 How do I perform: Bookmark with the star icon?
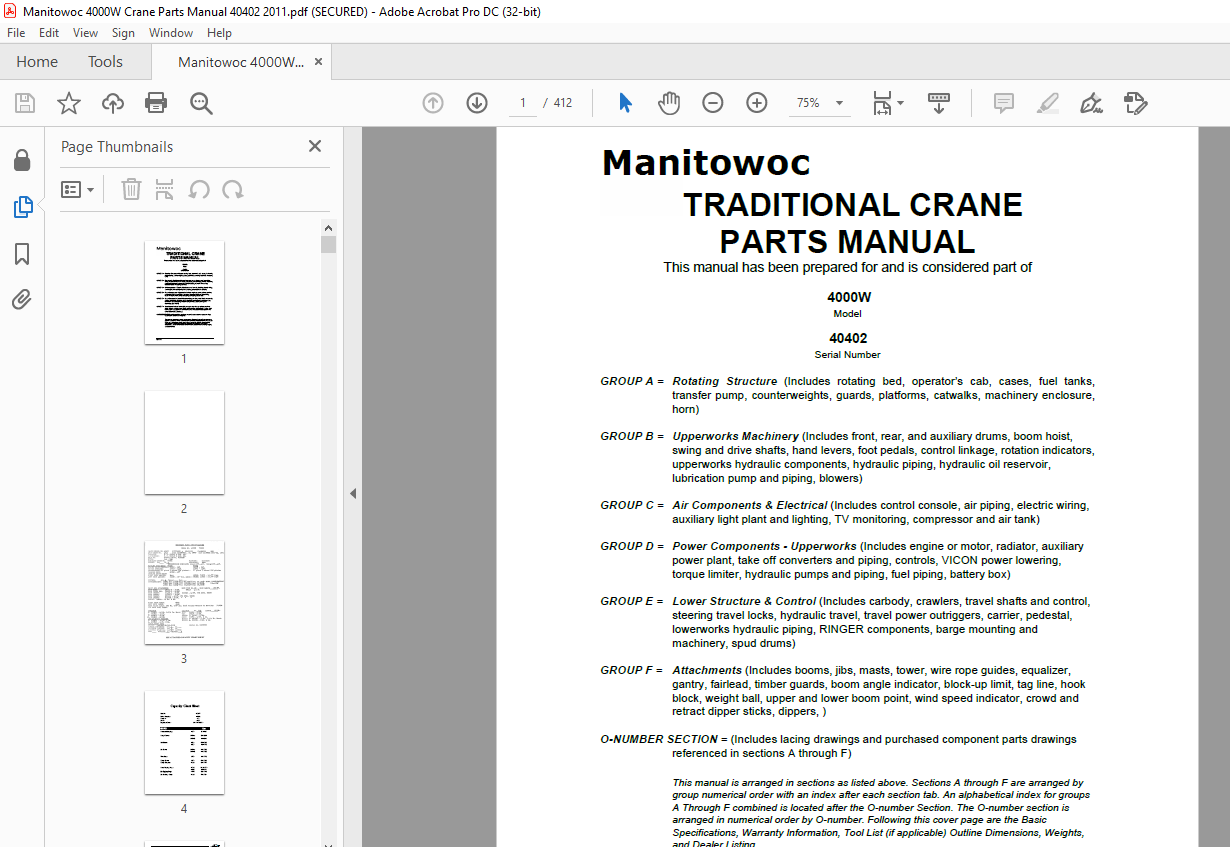pos(68,103)
